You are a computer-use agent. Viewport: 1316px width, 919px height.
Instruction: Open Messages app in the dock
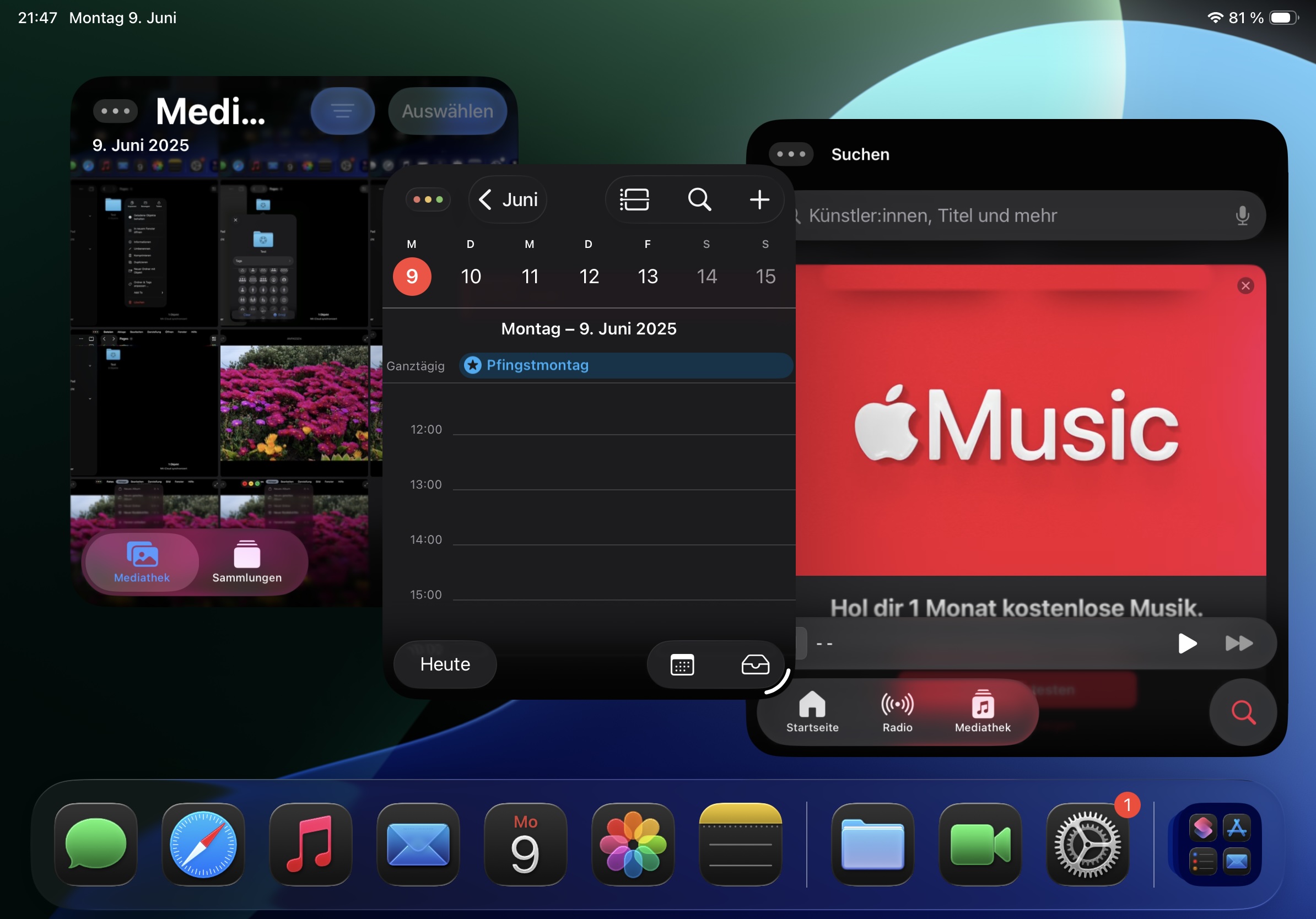pos(96,844)
